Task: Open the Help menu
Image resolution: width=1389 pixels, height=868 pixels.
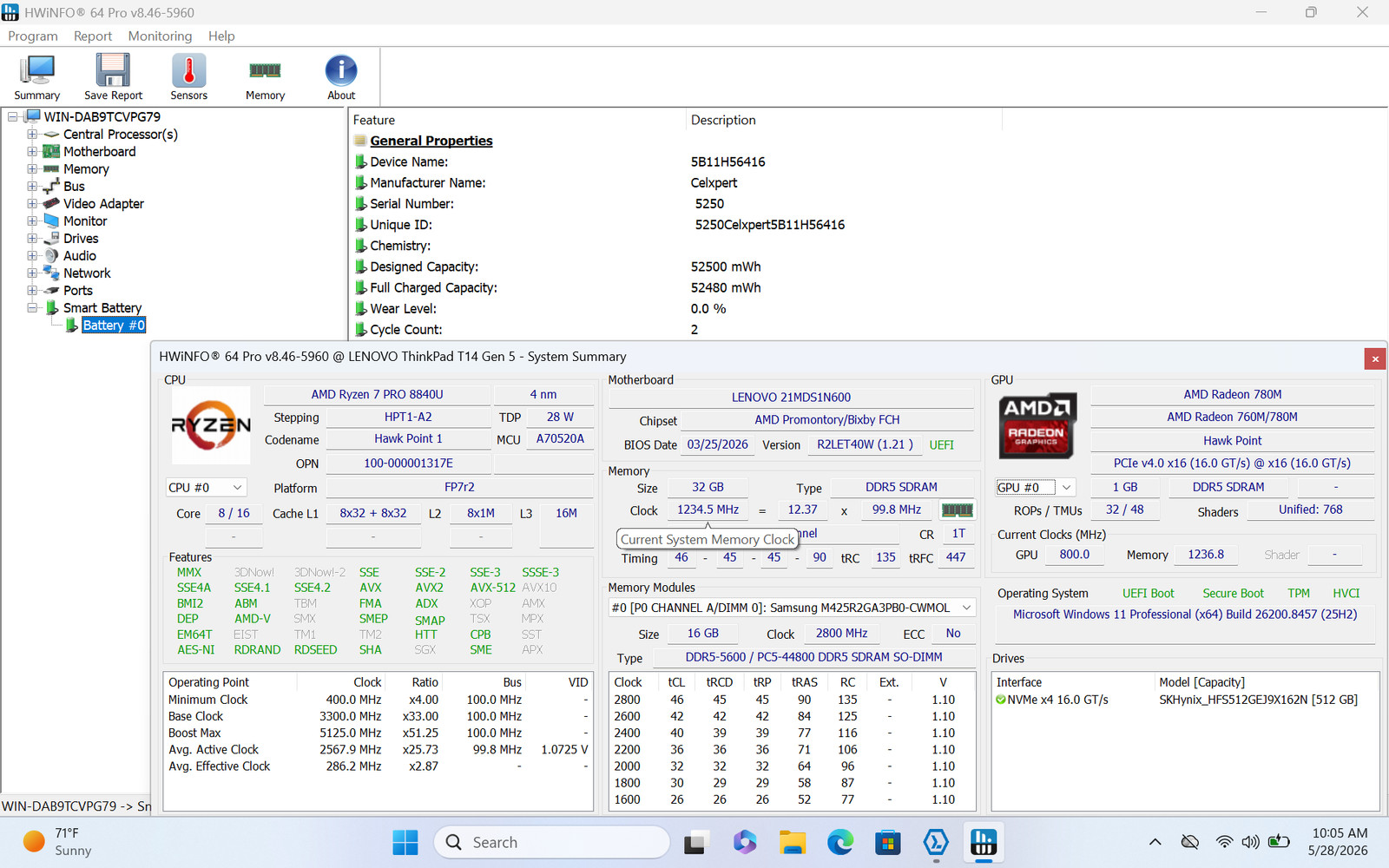Action: (221, 36)
